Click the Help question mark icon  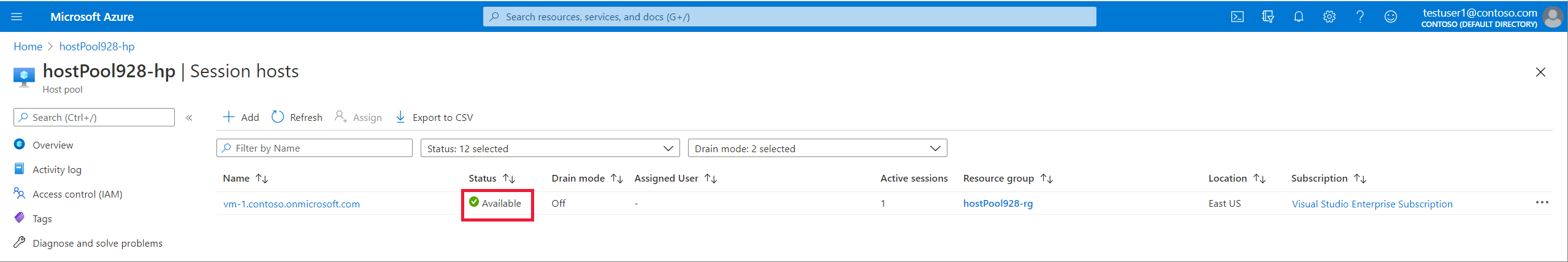1360,17
